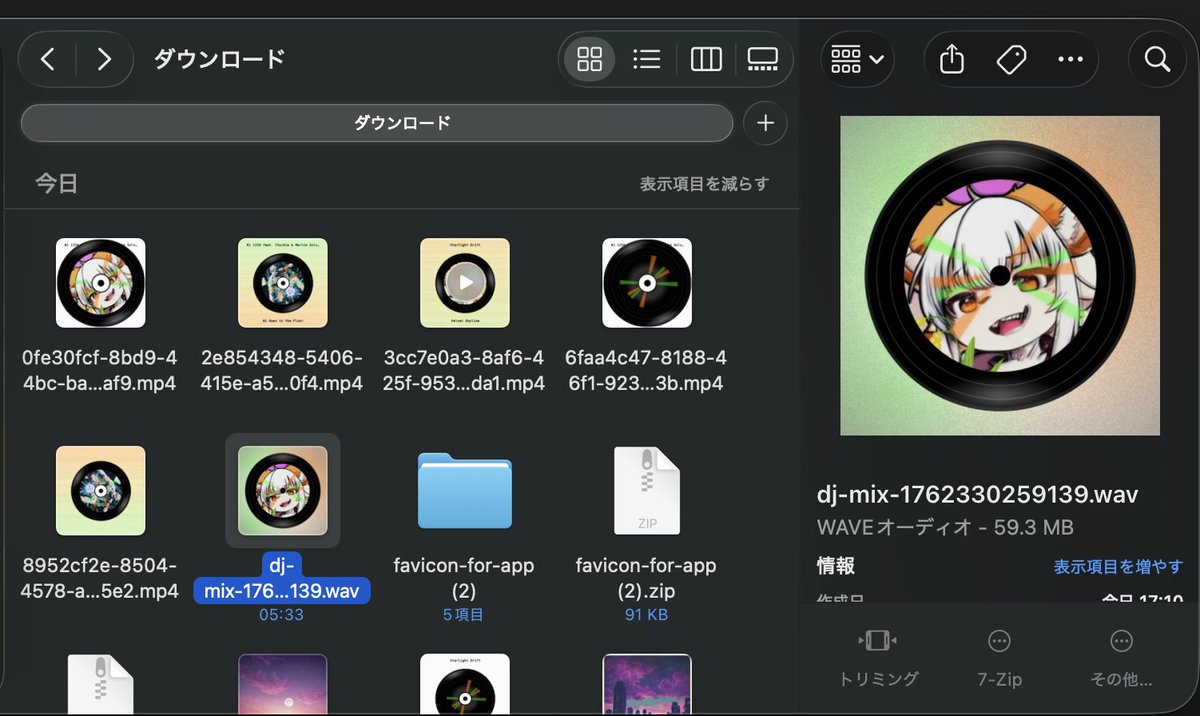Click the Share toolbar icon
The width and height of the screenshot is (1200, 716).
(952, 60)
